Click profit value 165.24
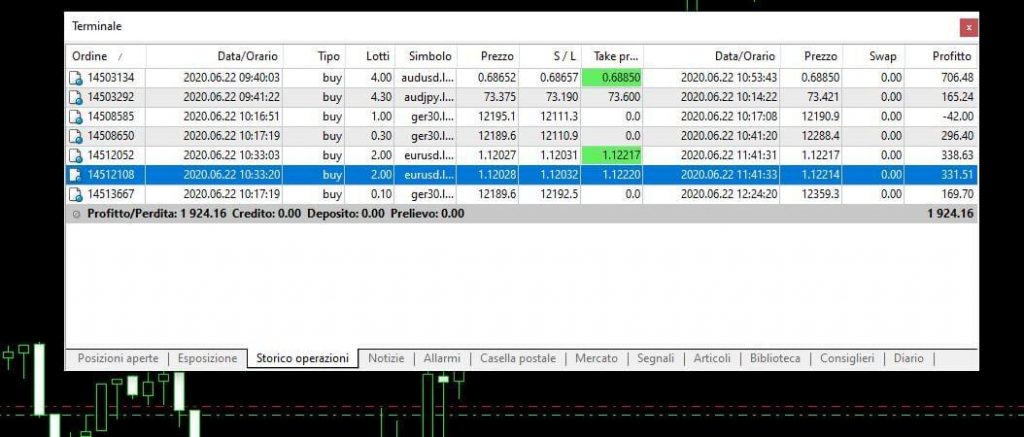 957,97
